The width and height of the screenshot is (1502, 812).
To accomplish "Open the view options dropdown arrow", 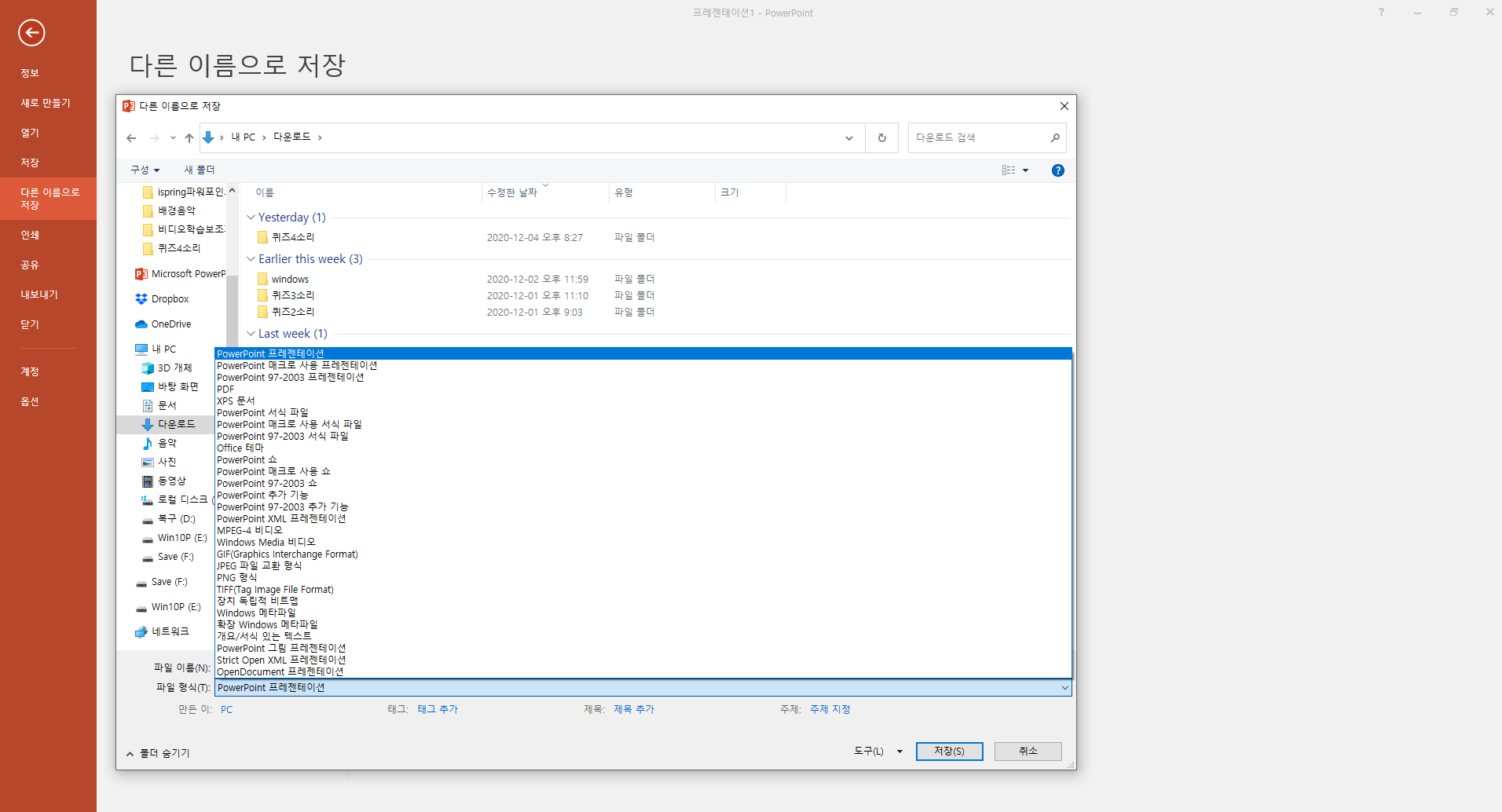I will (1025, 170).
